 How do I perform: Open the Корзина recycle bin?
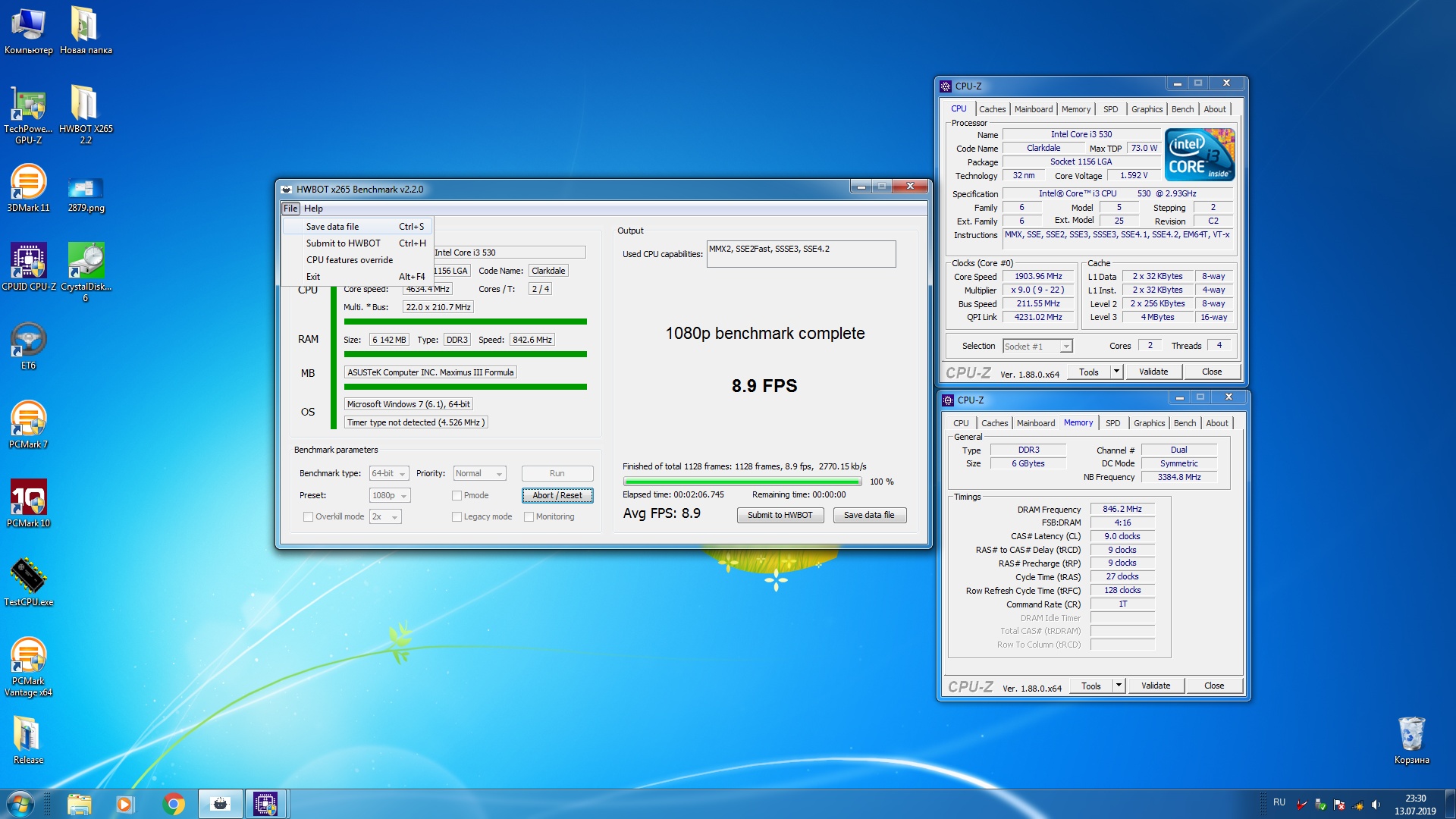point(1411,740)
